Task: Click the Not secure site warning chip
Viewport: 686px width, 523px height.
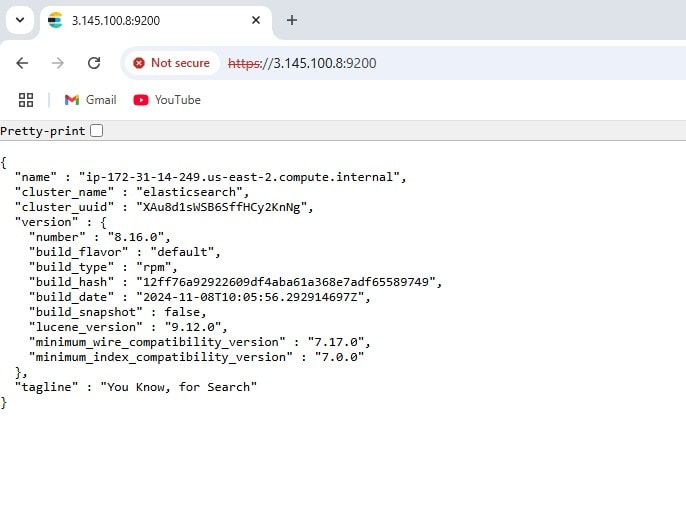Action: pyautogui.click(x=172, y=63)
